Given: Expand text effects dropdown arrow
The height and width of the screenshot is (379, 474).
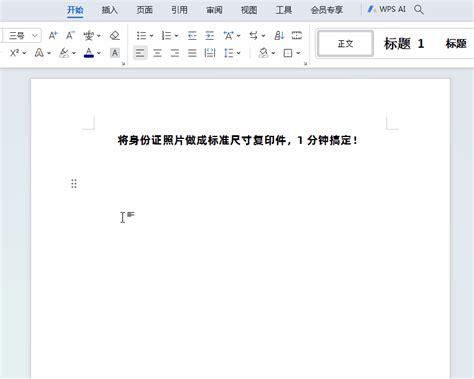Looking at the screenshot, I should 49,53.
